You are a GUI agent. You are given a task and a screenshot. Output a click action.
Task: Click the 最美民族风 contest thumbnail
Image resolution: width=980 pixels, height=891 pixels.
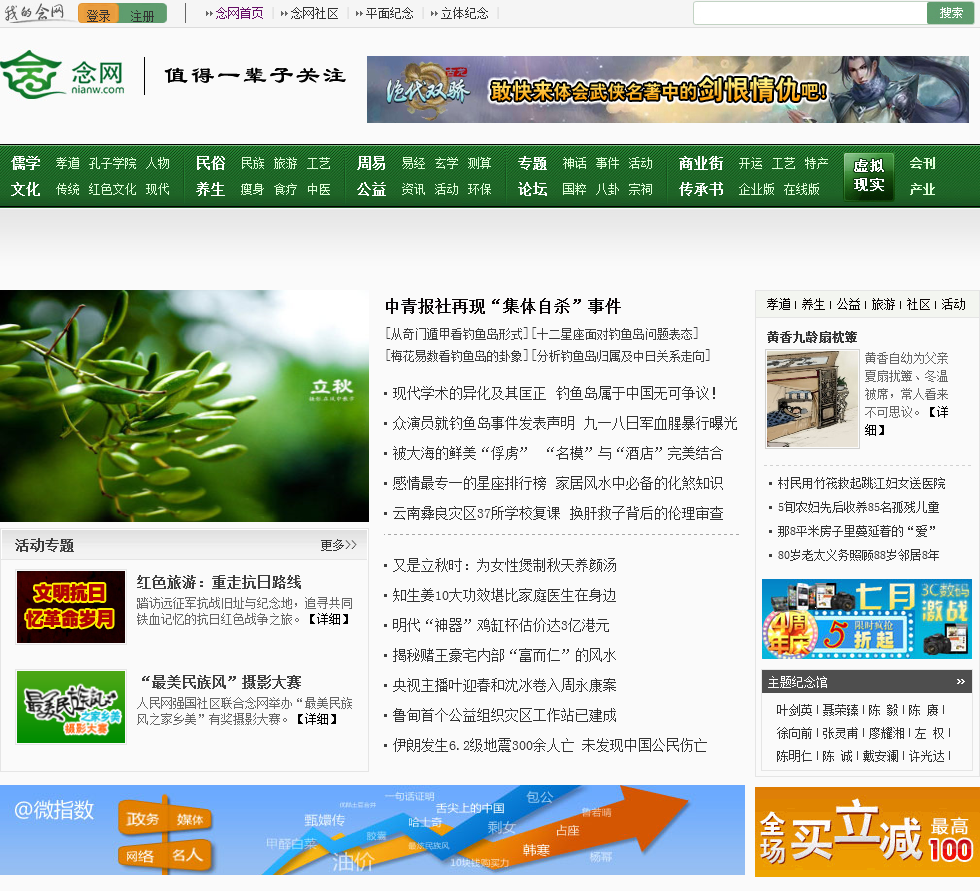(71, 707)
